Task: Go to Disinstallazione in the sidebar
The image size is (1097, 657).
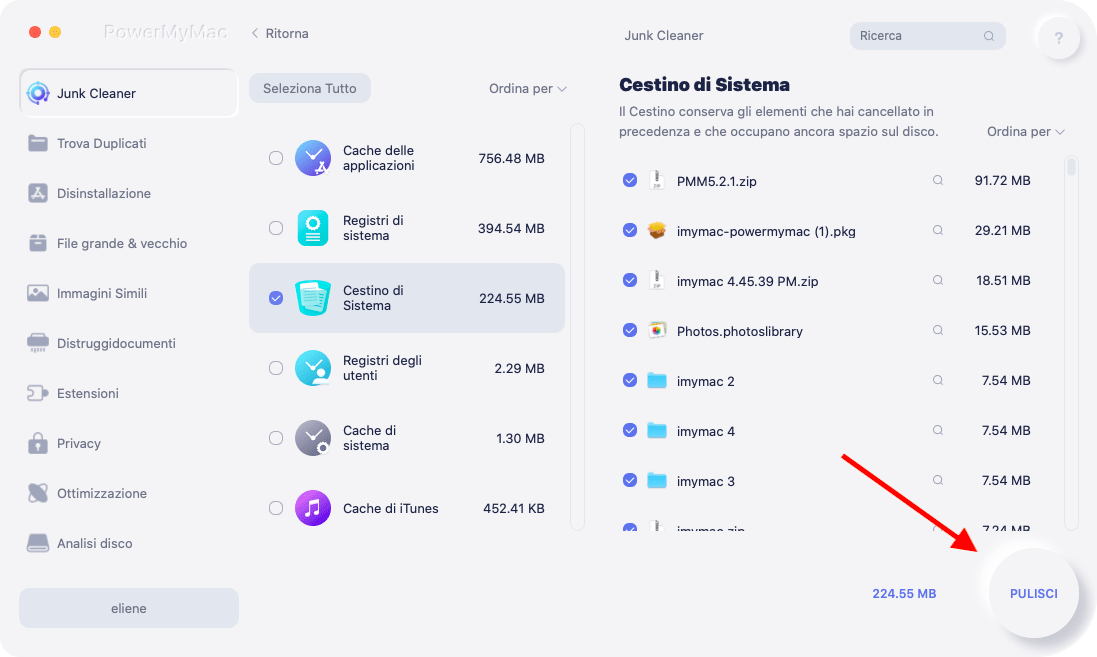Action: pyautogui.click(x=104, y=193)
